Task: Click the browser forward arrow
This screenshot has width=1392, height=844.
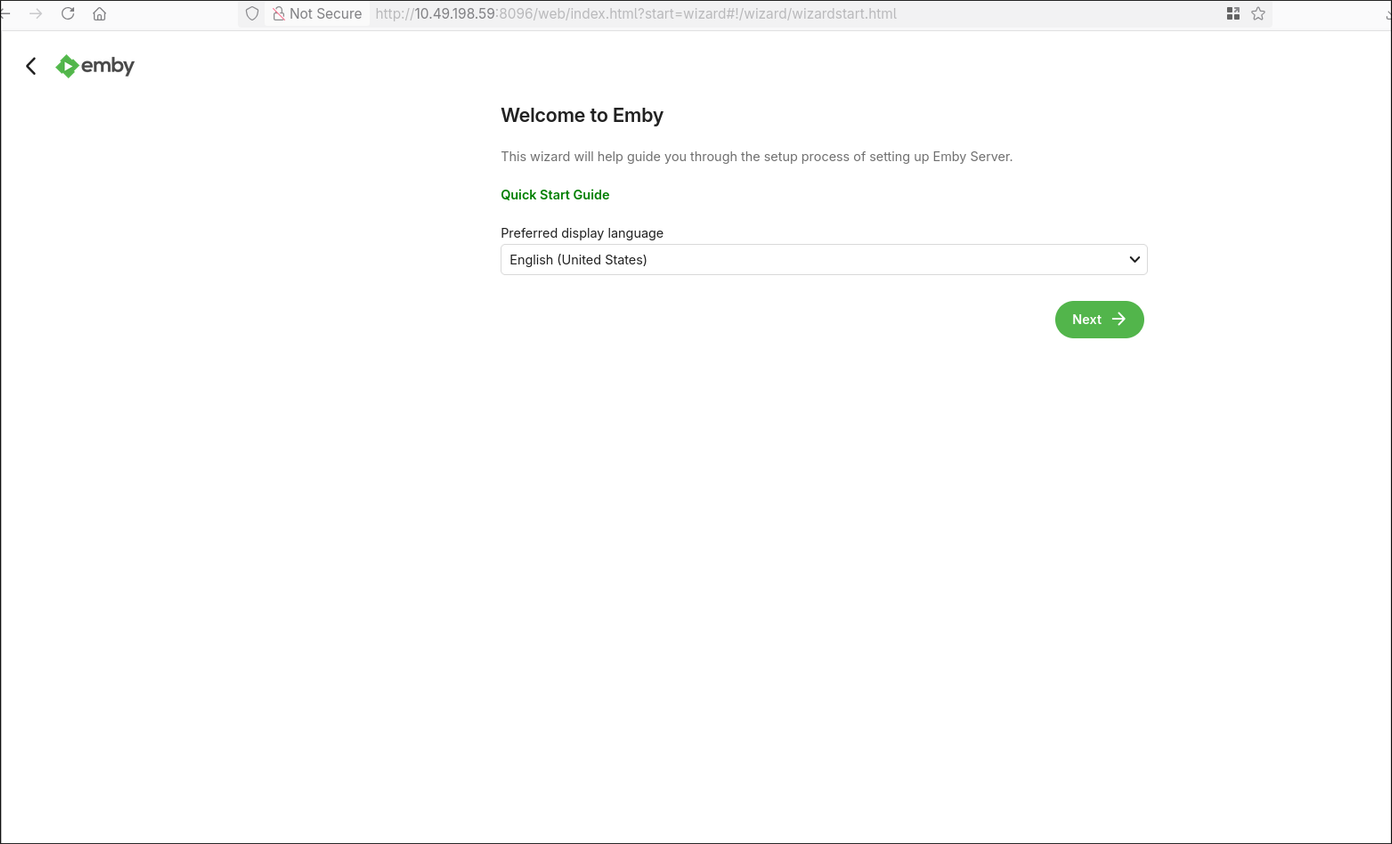Action: (x=36, y=14)
